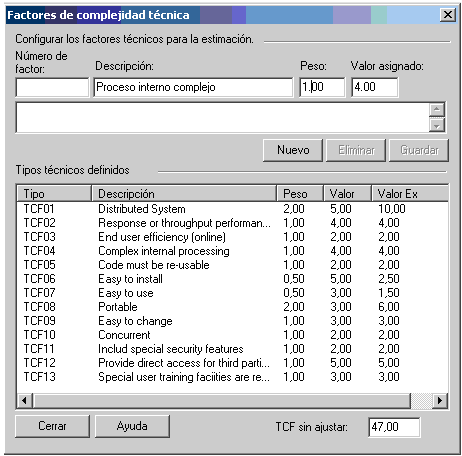Click the list horizontal scrollbar right arrow
Image resolution: width=462 pixels, height=456 pixels.
tap(440, 400)
